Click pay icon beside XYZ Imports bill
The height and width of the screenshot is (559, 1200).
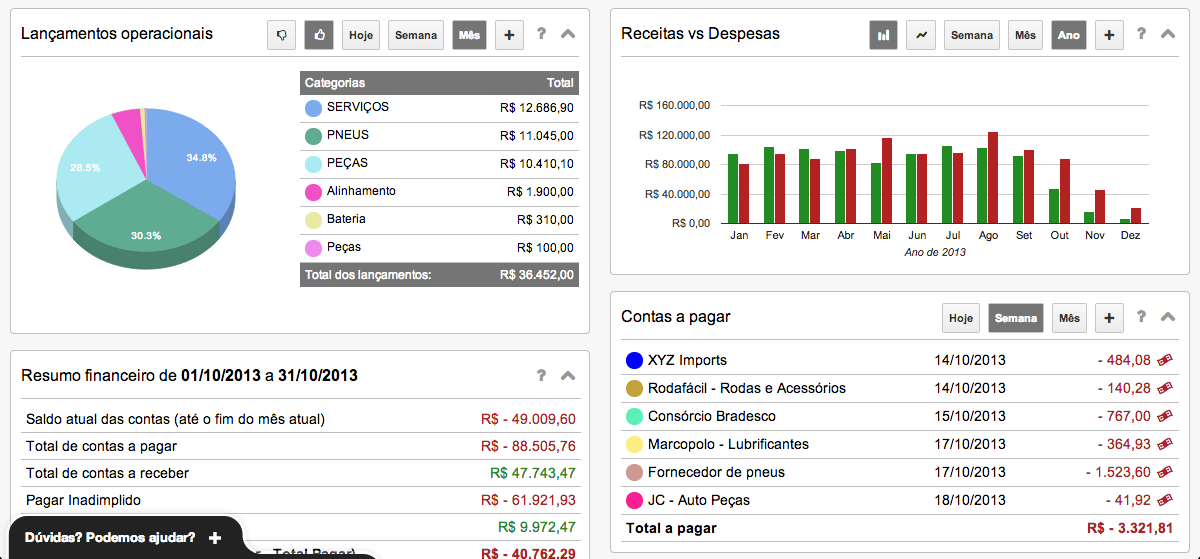click(1164, 360)
